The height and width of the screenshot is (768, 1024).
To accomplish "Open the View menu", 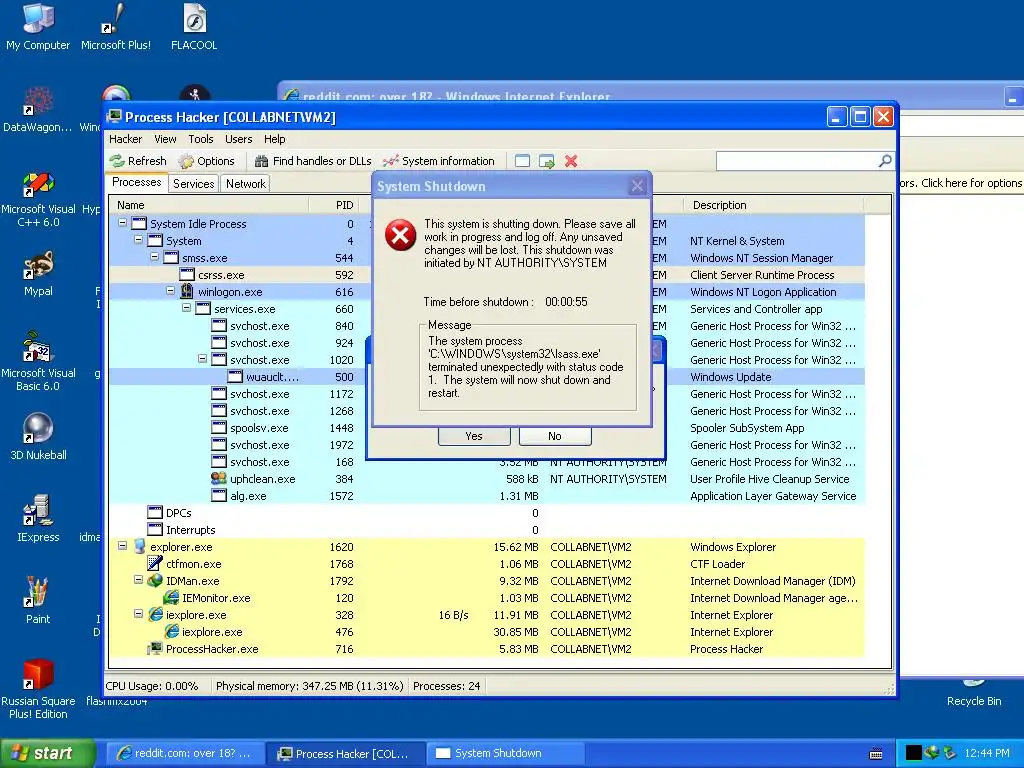I will pos(165,139).
